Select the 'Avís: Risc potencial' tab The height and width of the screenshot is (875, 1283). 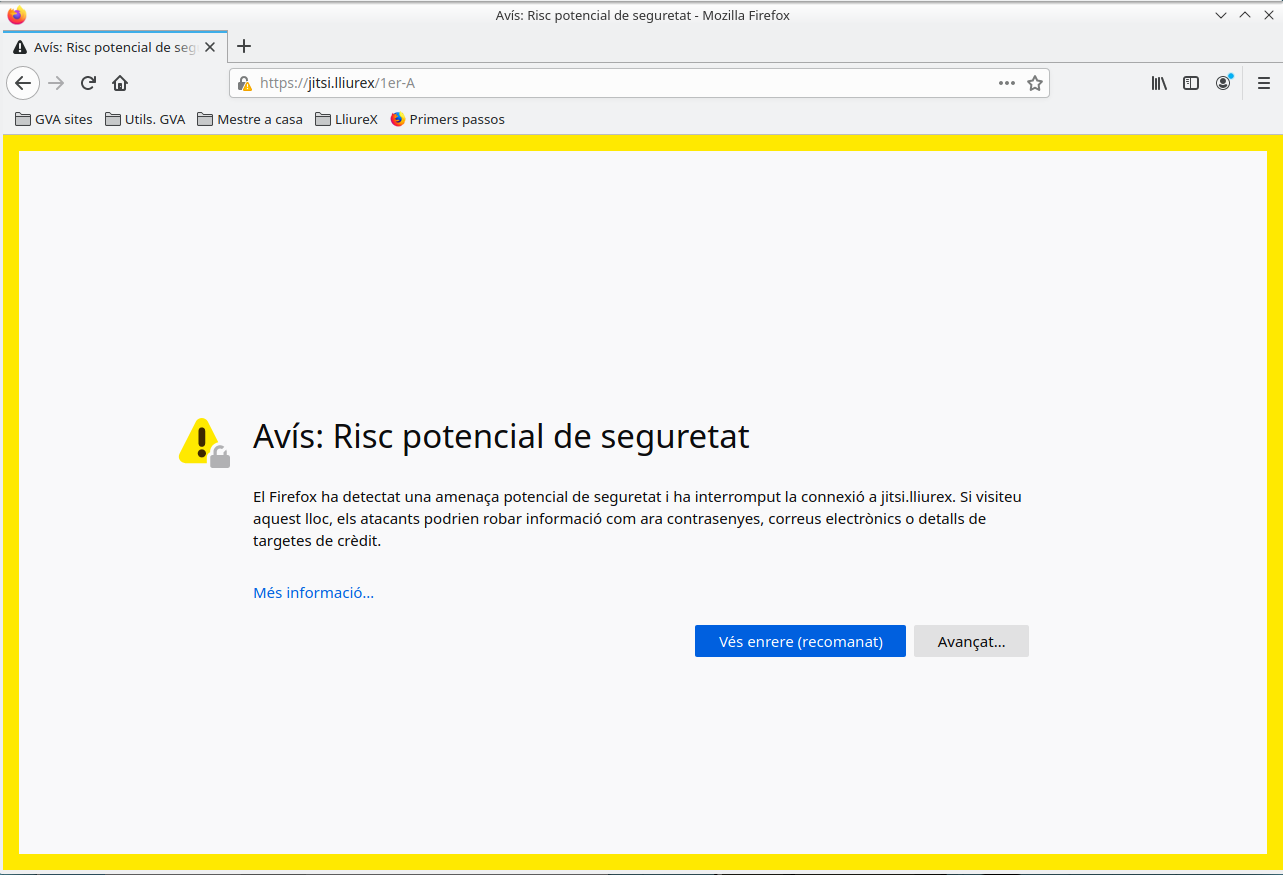click(110, 47)
